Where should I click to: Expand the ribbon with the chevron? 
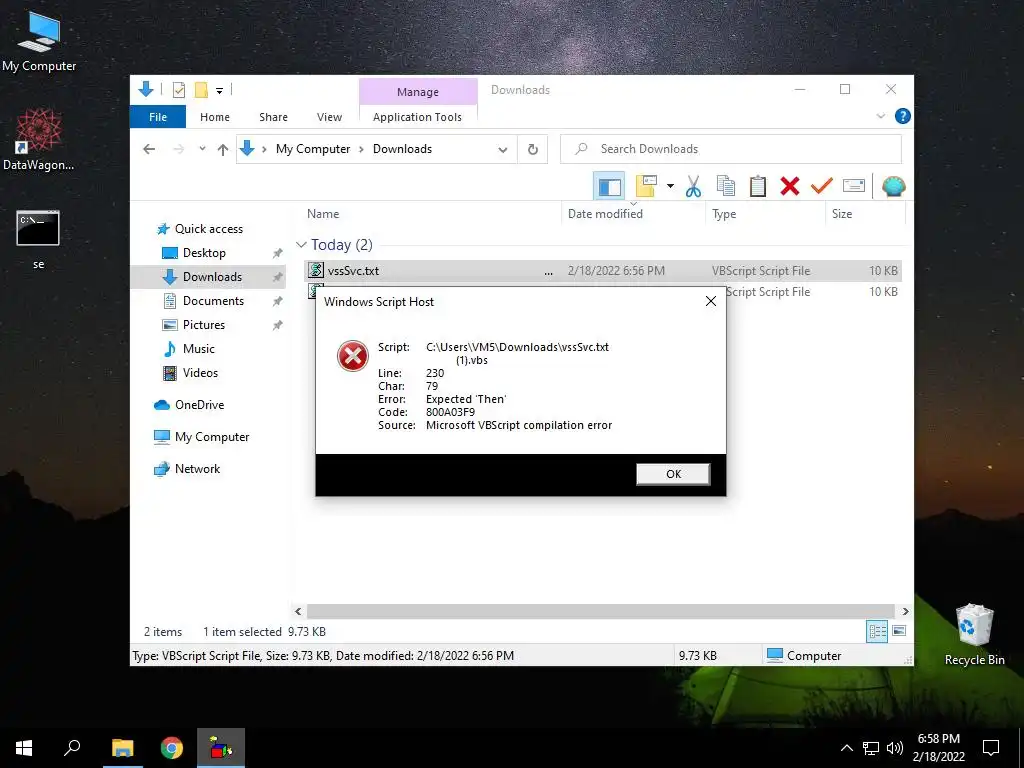click(880, 116)
